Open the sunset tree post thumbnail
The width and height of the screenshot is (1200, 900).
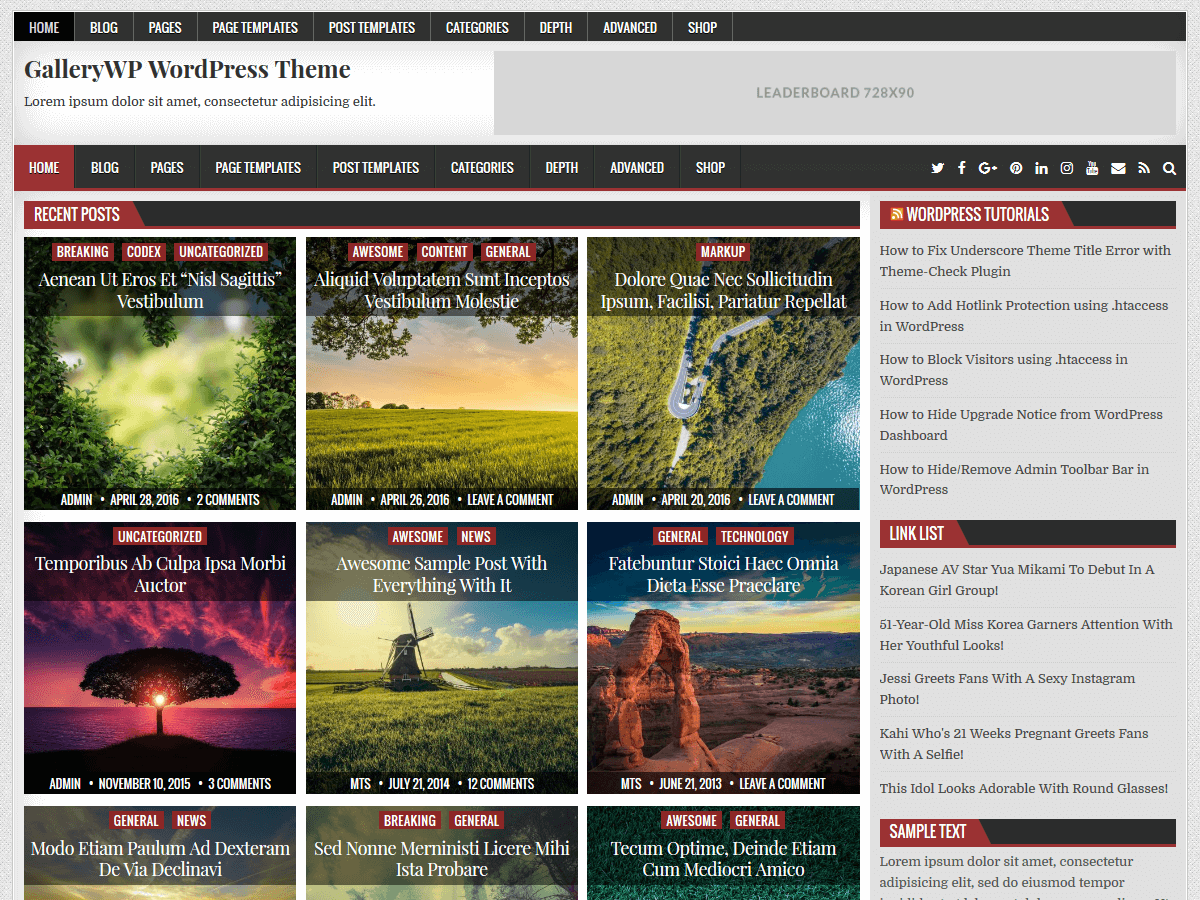pyautogui.click(x=160, y=680)
